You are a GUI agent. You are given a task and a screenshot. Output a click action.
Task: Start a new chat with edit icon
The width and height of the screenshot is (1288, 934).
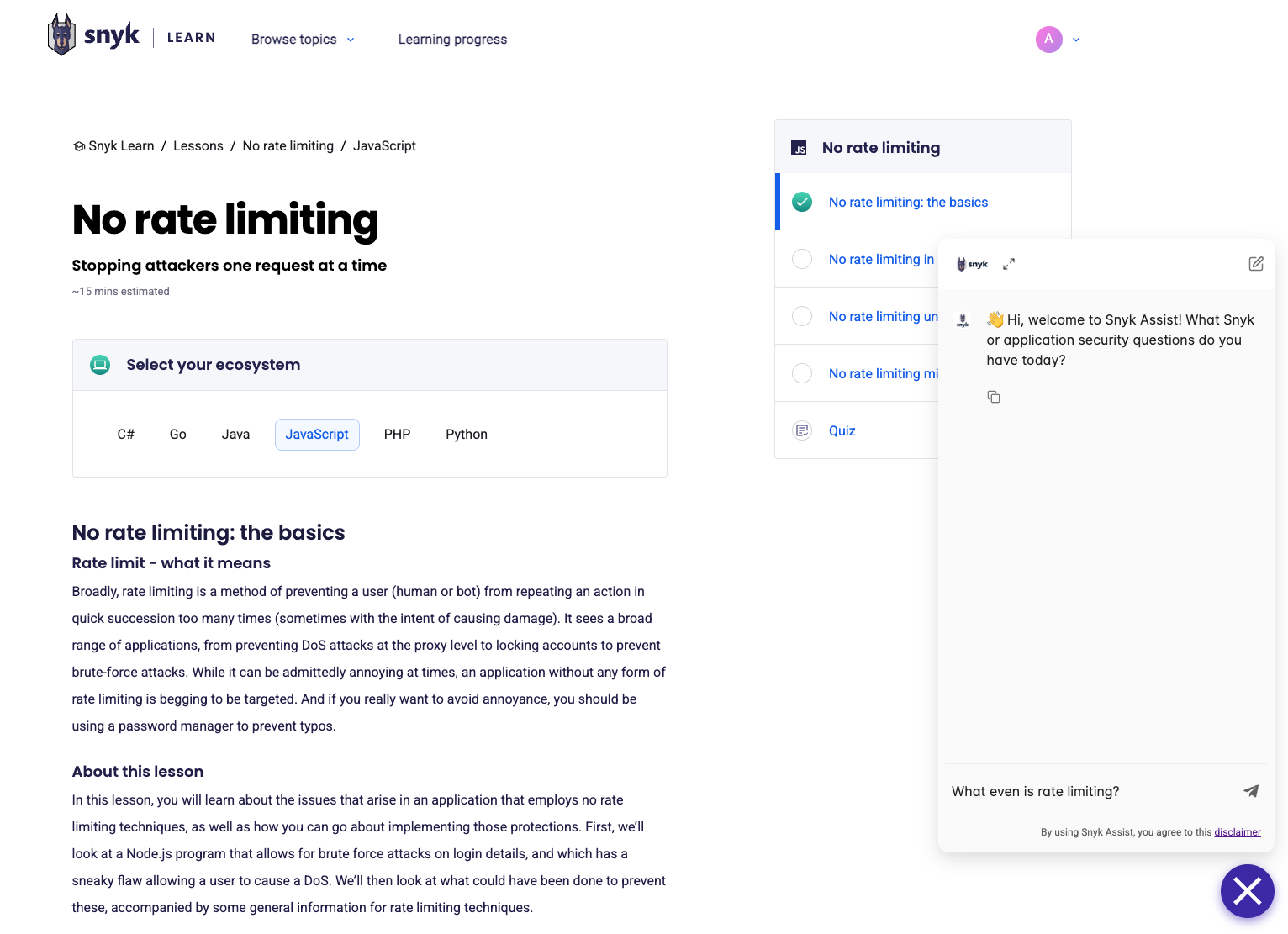coord(1256,264)
